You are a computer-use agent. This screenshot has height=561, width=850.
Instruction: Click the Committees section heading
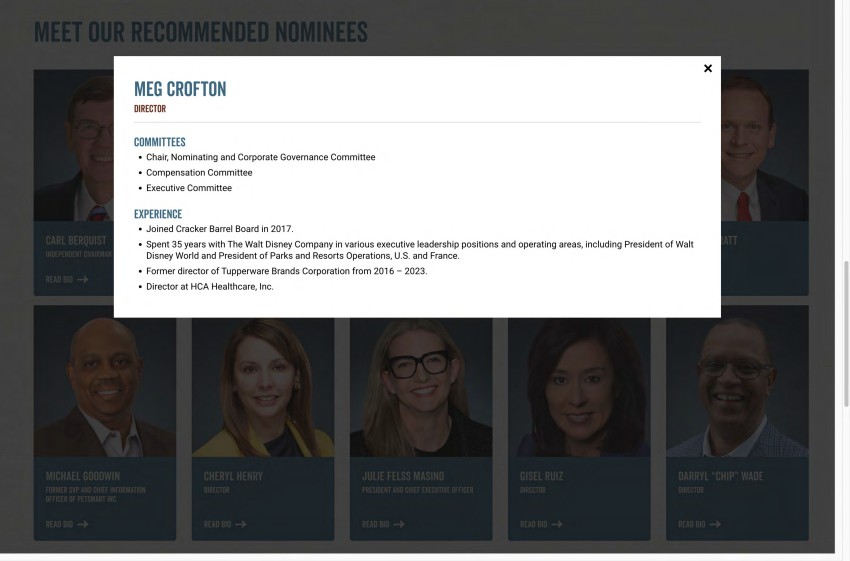159,142
